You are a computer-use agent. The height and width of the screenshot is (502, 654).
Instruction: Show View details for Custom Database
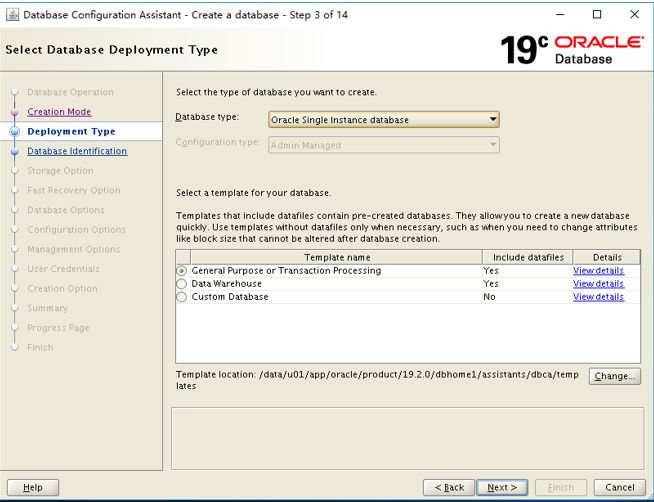coord(598,297)
